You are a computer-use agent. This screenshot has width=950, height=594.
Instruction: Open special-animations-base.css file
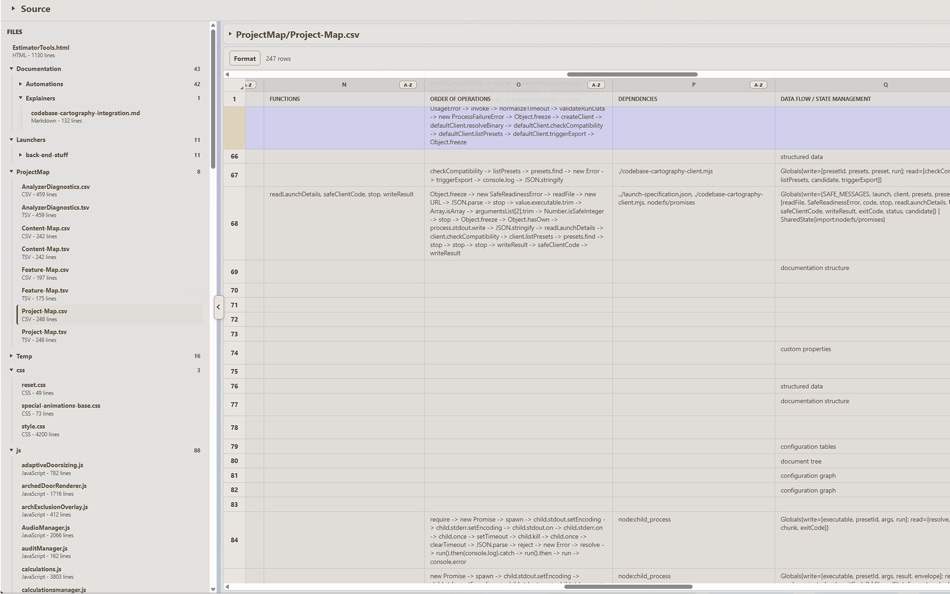[61, 409]
